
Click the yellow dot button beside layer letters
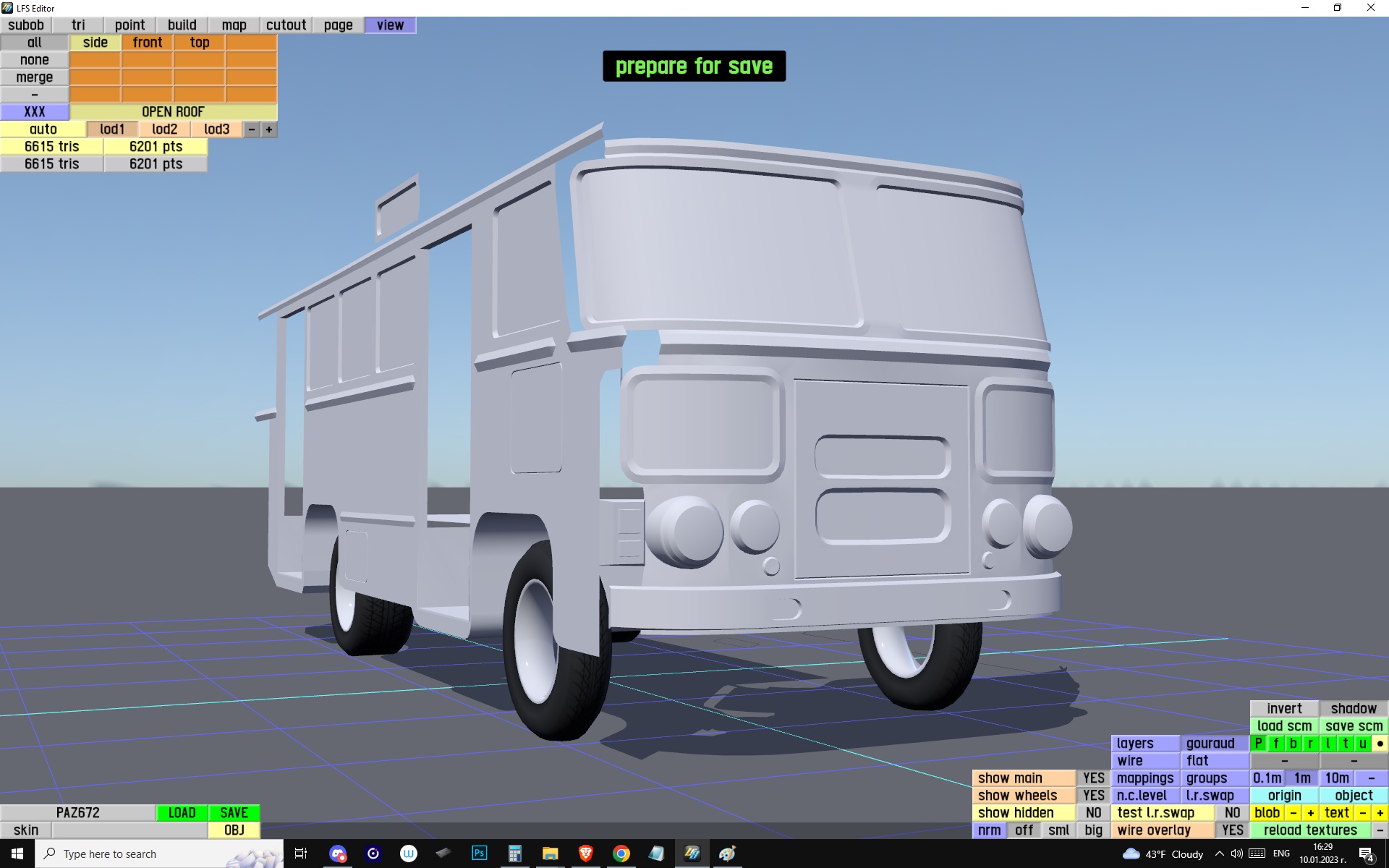tap(1380, 744)
